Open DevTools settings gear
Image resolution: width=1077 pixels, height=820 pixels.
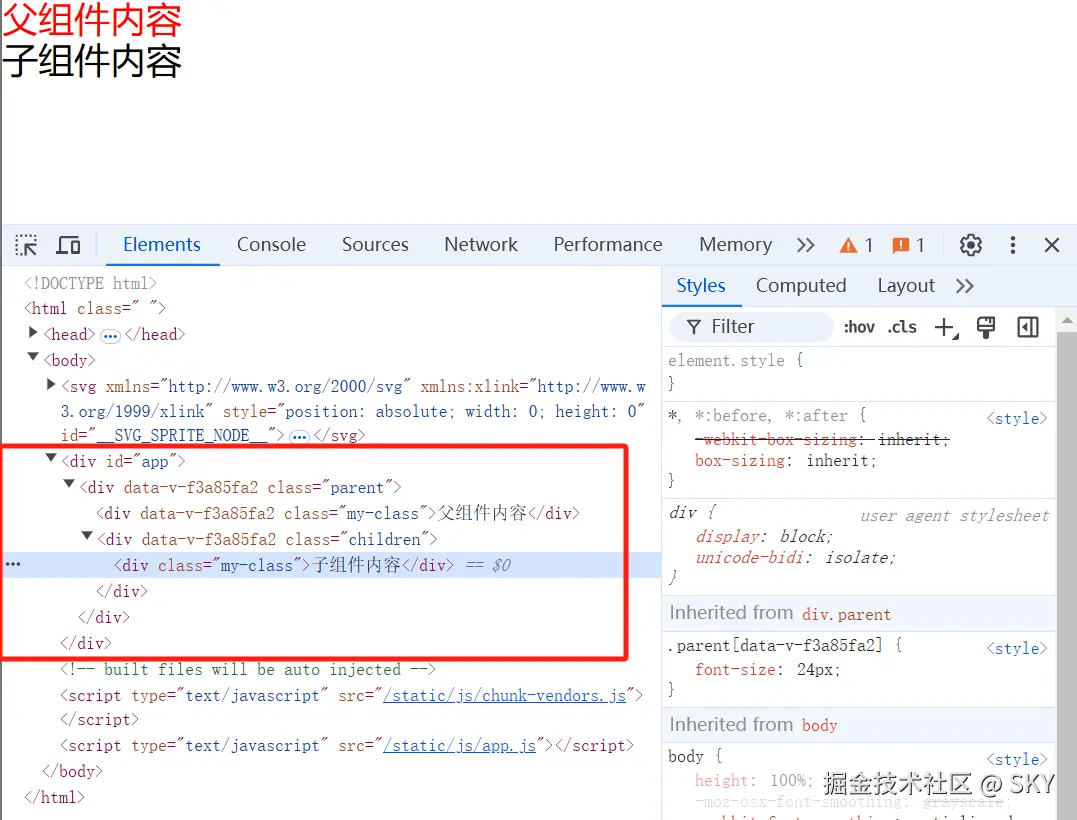pos(971,245)
